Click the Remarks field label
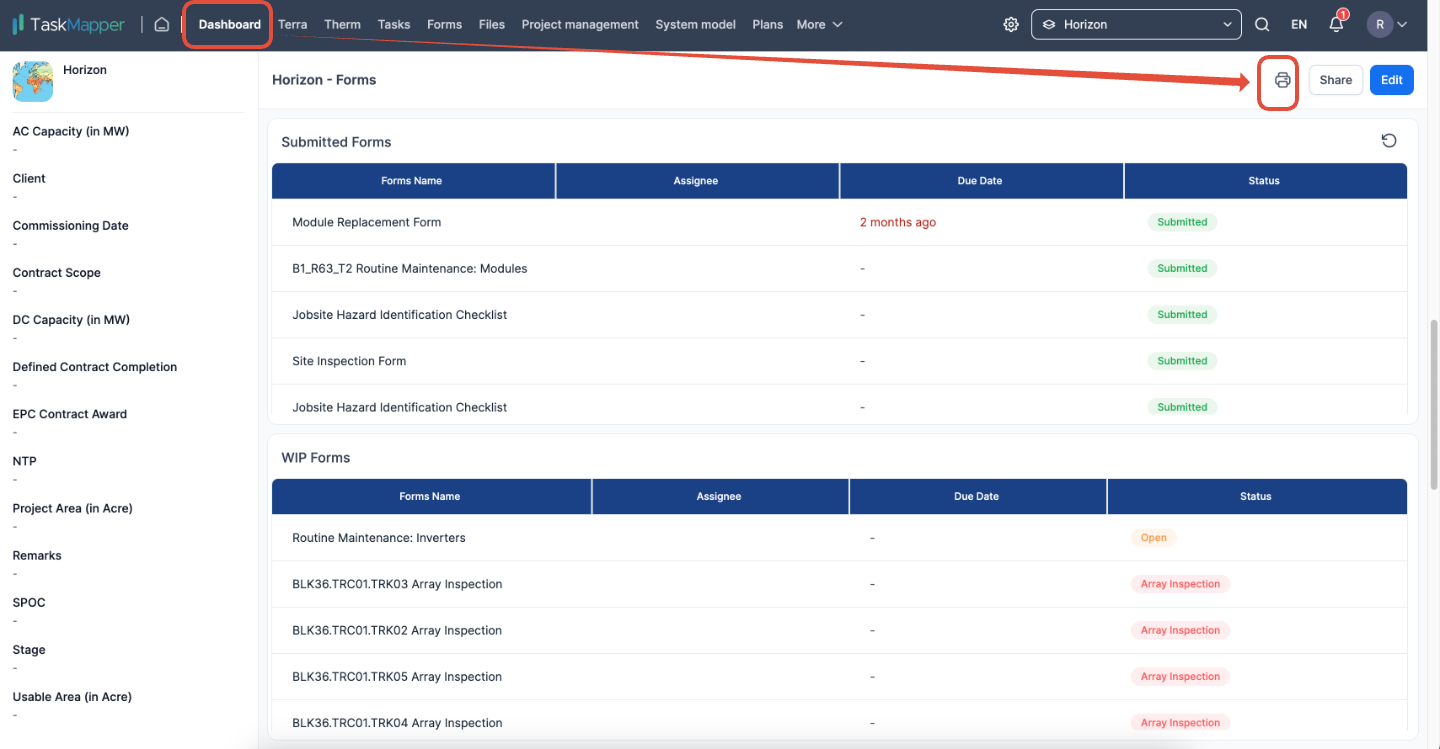 coord(37,555)
